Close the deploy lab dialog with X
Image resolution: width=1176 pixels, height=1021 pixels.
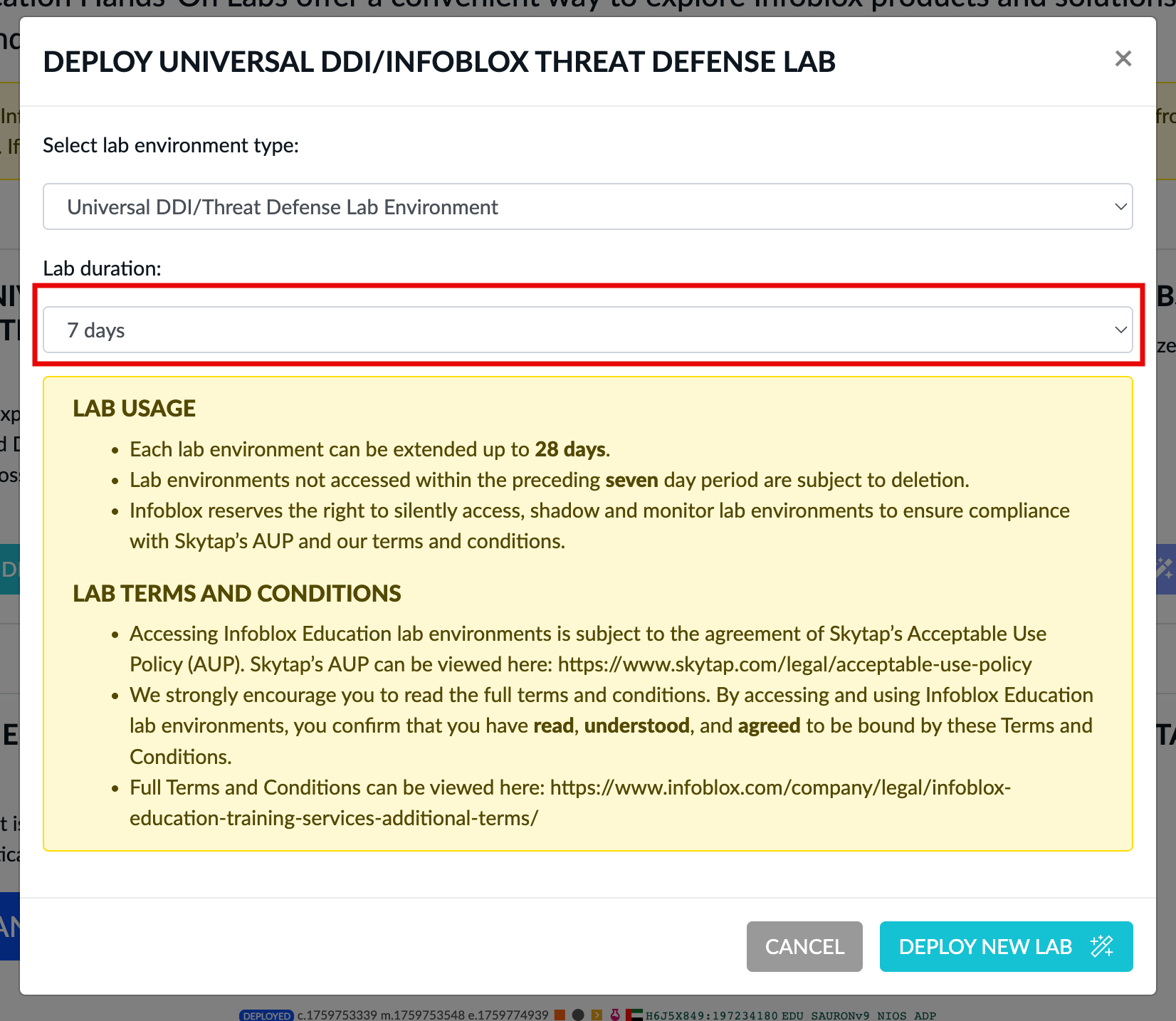[1123, 58]
